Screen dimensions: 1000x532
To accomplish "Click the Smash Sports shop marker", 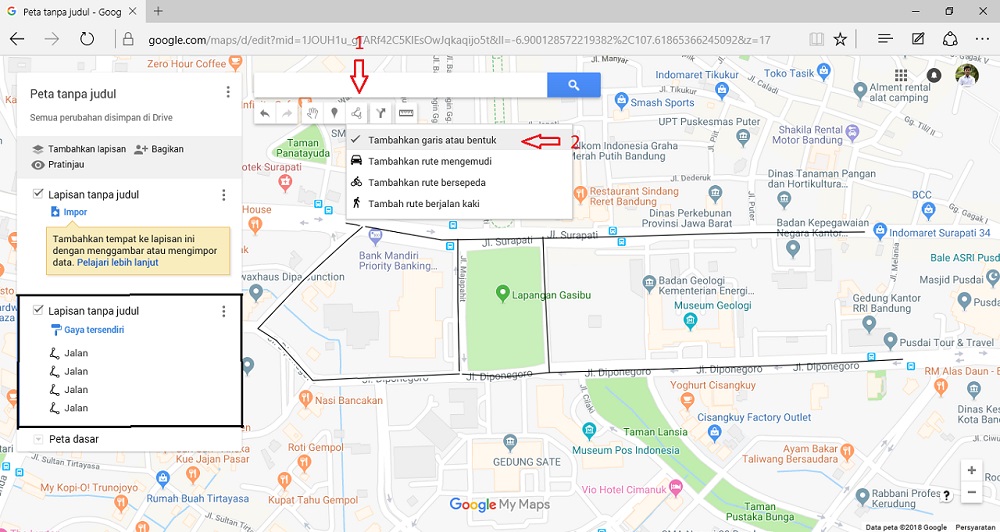I will [x=621, y=101].
